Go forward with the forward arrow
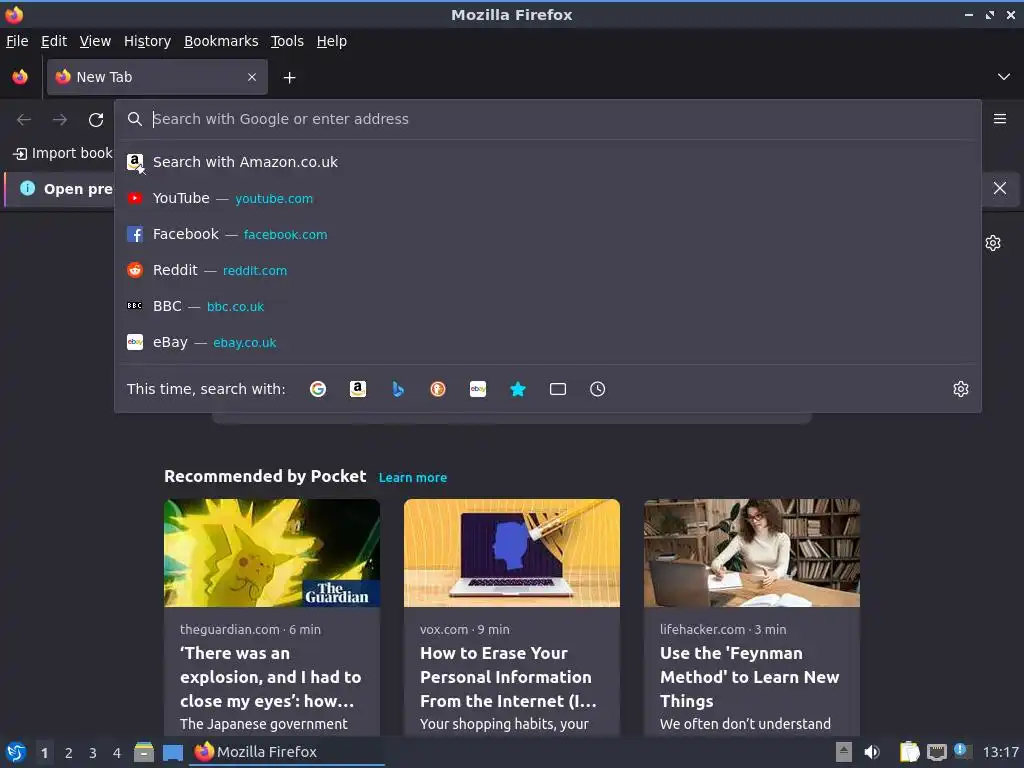 pyautogui.click(x=59, y=120)
